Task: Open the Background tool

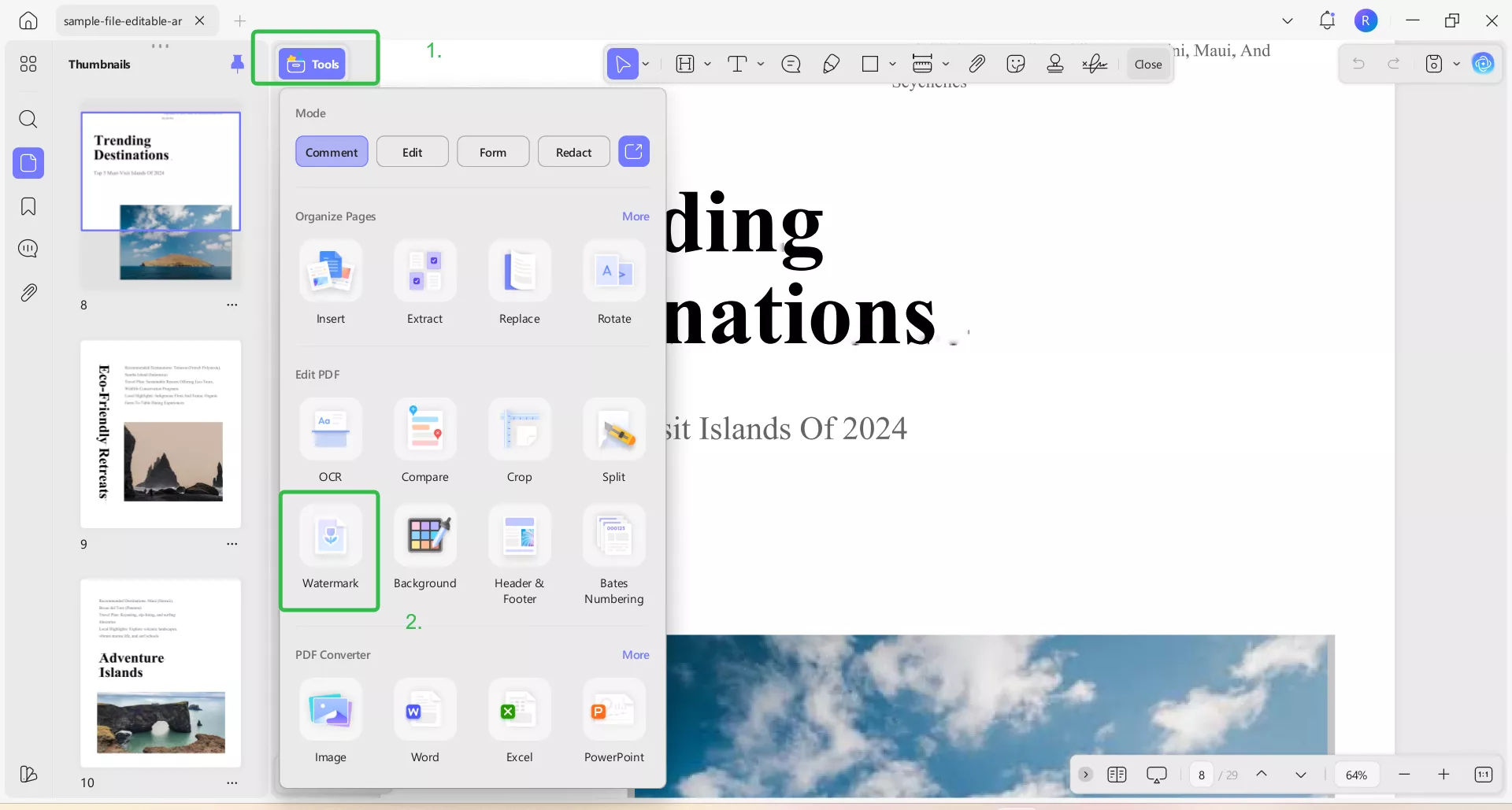Action: click(424, 549)
